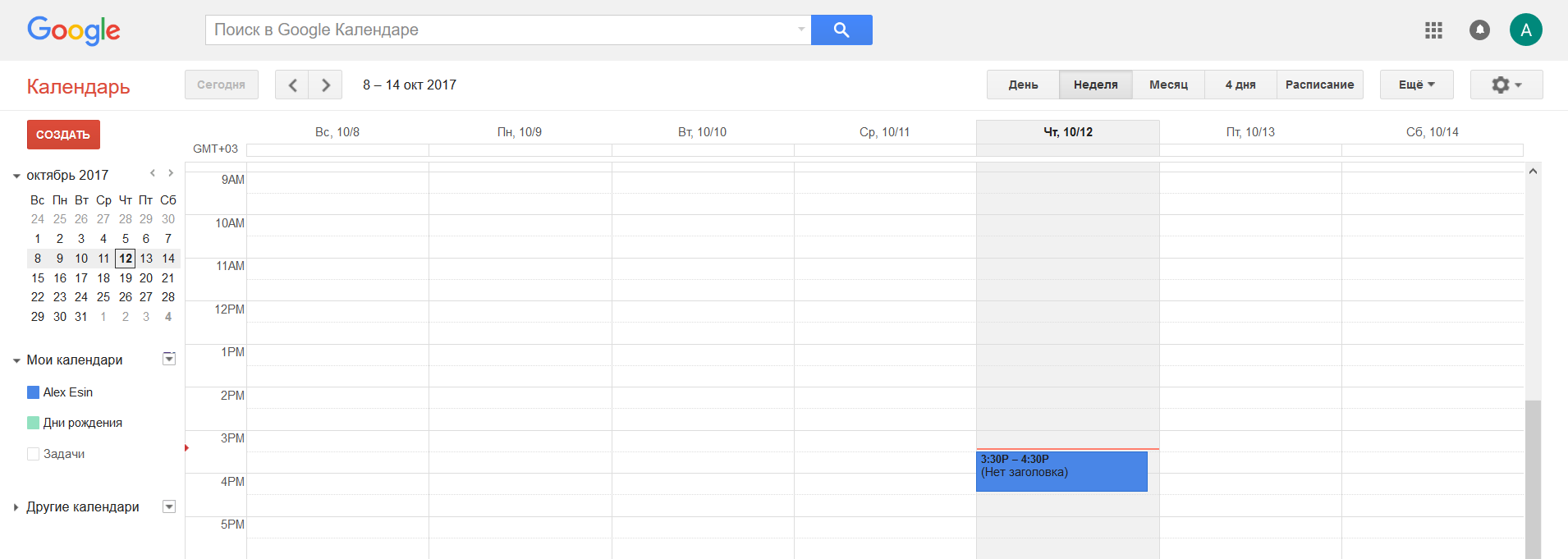1568x559 pixels.
Task: Go to the next week
Action: coord(326,85)
